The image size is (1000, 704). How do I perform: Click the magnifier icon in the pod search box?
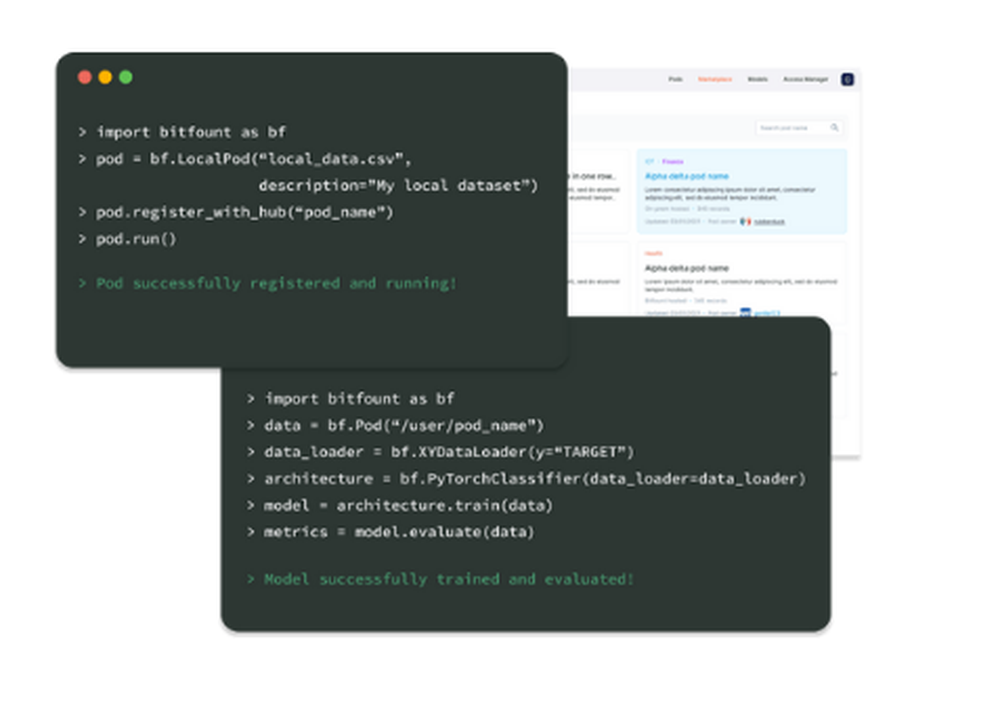tap(834, 128)
